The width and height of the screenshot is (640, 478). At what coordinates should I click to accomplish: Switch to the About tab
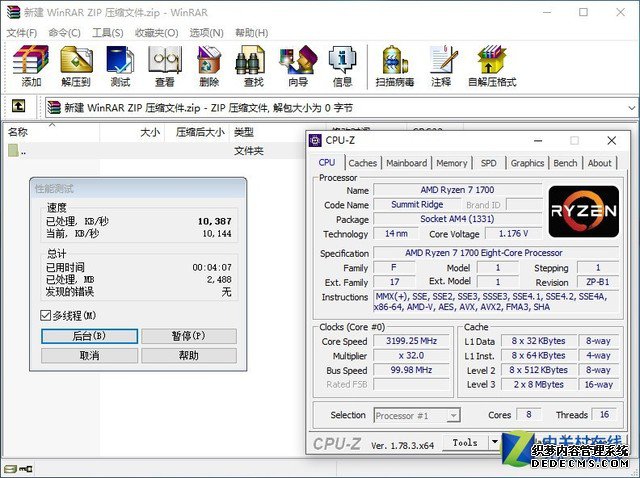[599, 163]
